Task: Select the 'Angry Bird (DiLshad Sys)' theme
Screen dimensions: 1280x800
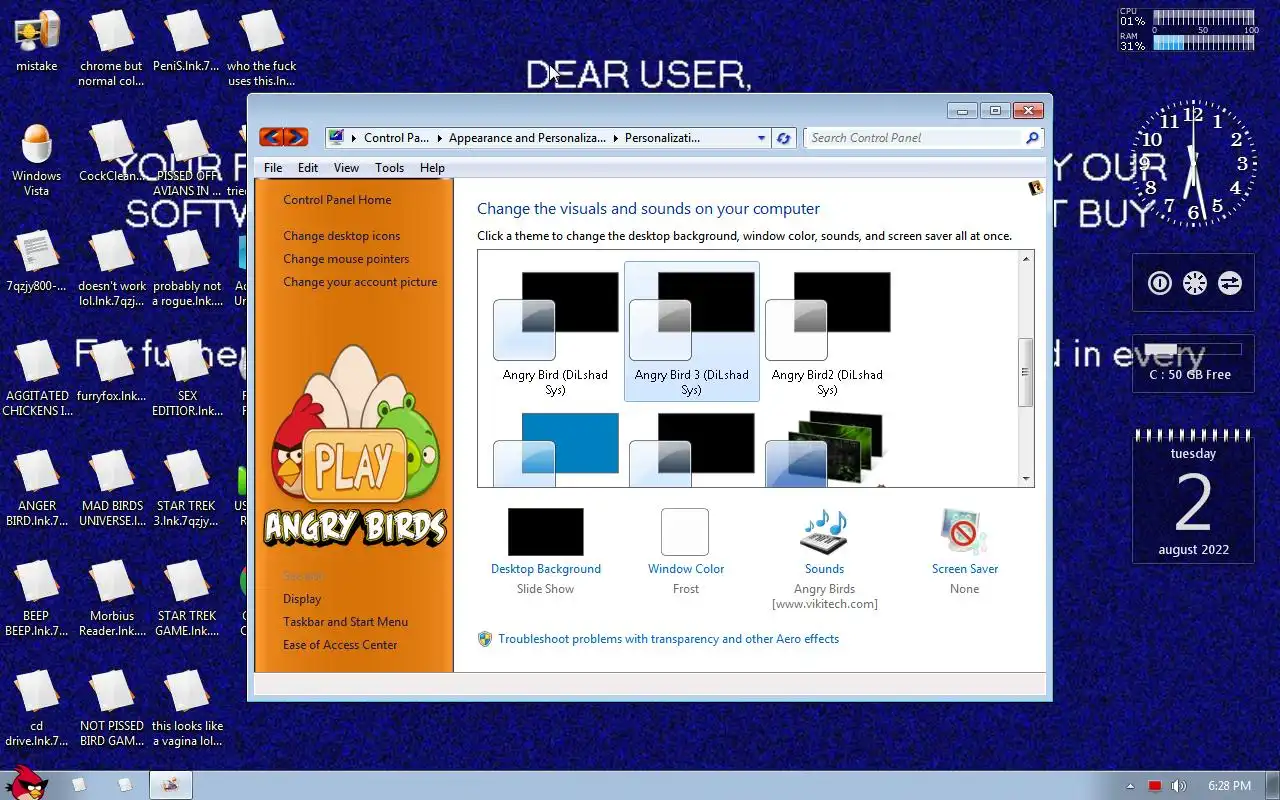Action: point(555,333)
